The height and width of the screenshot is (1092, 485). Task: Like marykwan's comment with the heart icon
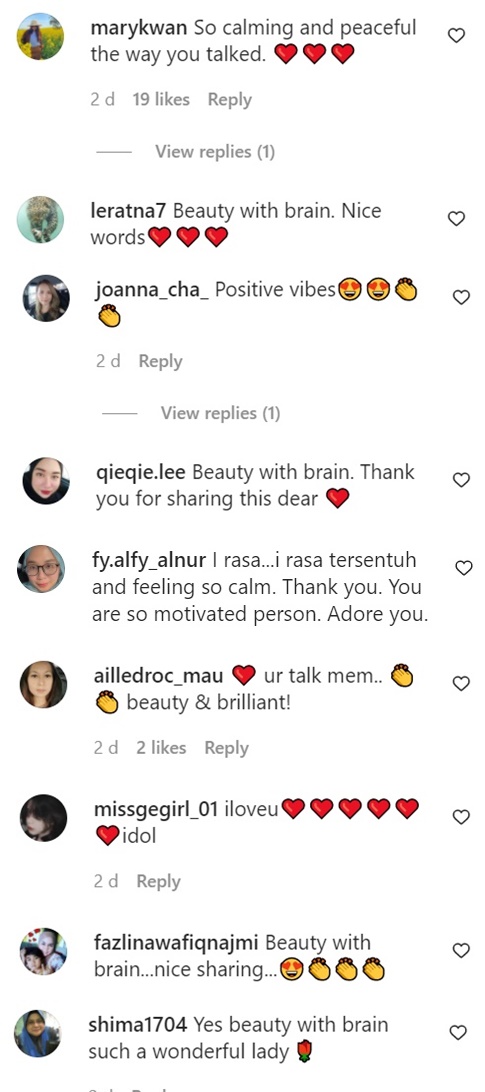pyautogui.click(x=456, y=35)
